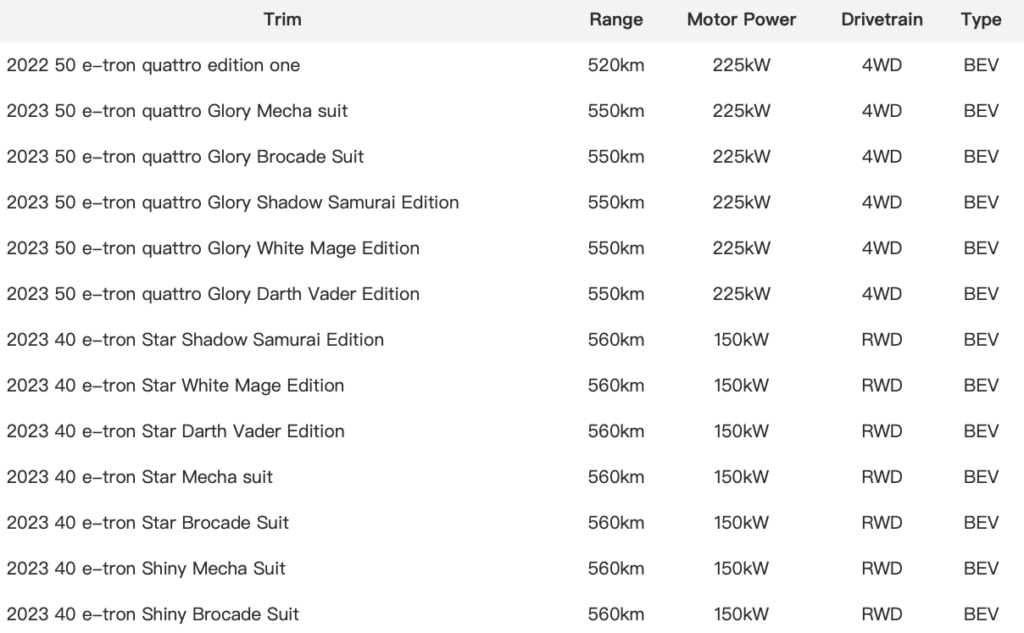Viewport: 1024px width, 633px height.
Task: Click 40 e-tron Star Shadow Samurai Edition
Action: click(x=195, y=340)
